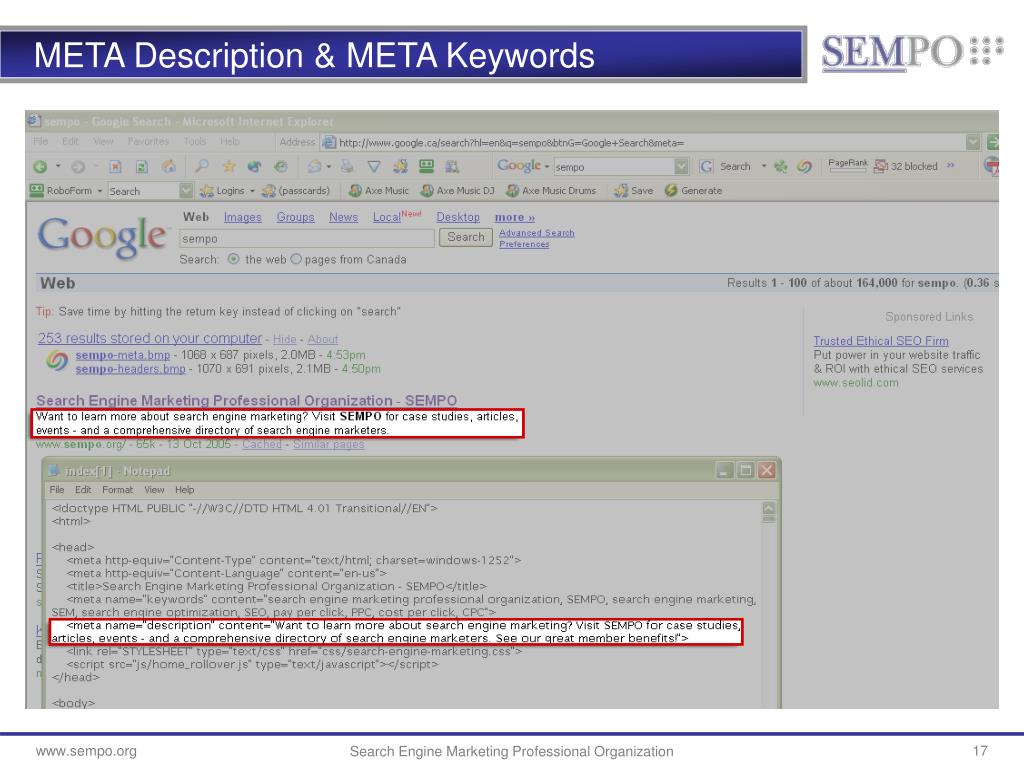Open Advanced Search link
This screenshot has height=768, width=1024.
[537, 233]
